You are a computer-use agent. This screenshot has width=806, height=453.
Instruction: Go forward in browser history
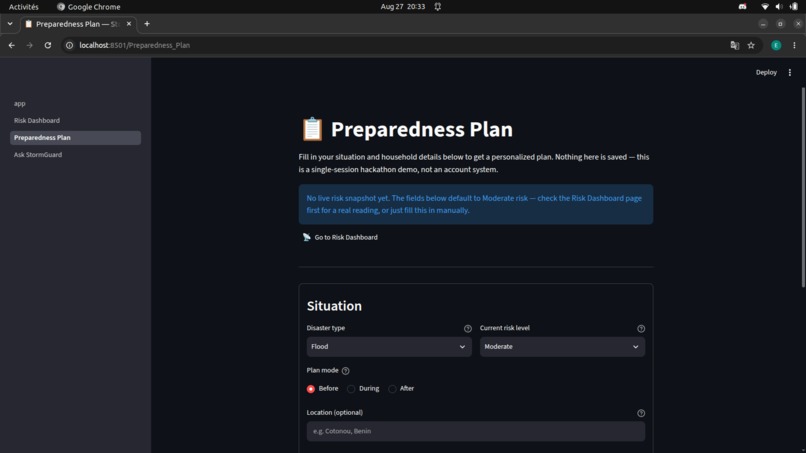[x=29, y=45]
